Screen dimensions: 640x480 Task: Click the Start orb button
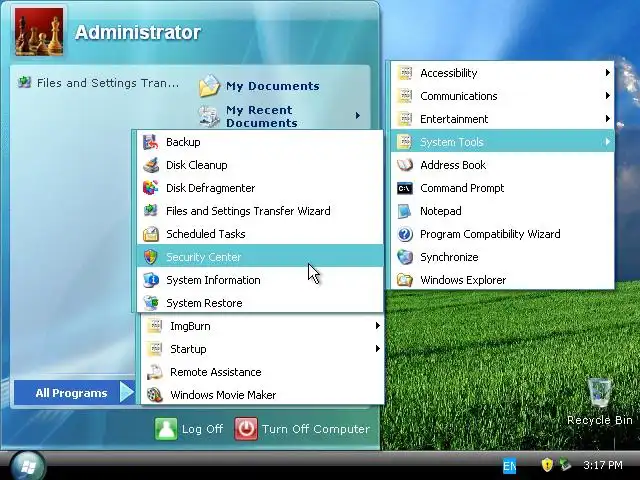[x=27, y=466]
